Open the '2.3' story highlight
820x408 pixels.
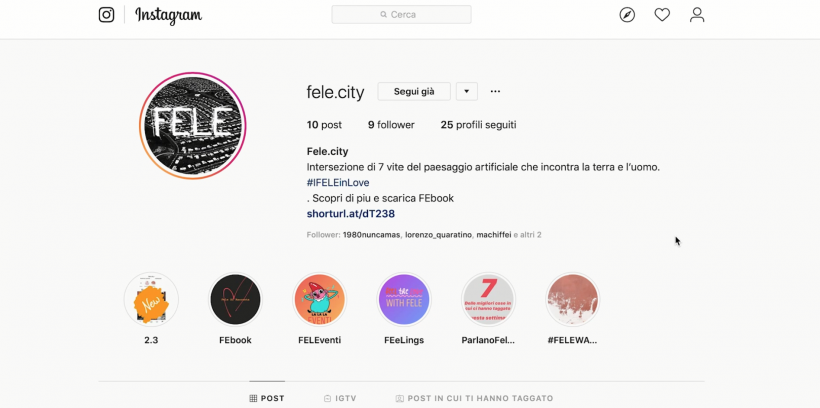pyautogui.click(x=151, y=300)
